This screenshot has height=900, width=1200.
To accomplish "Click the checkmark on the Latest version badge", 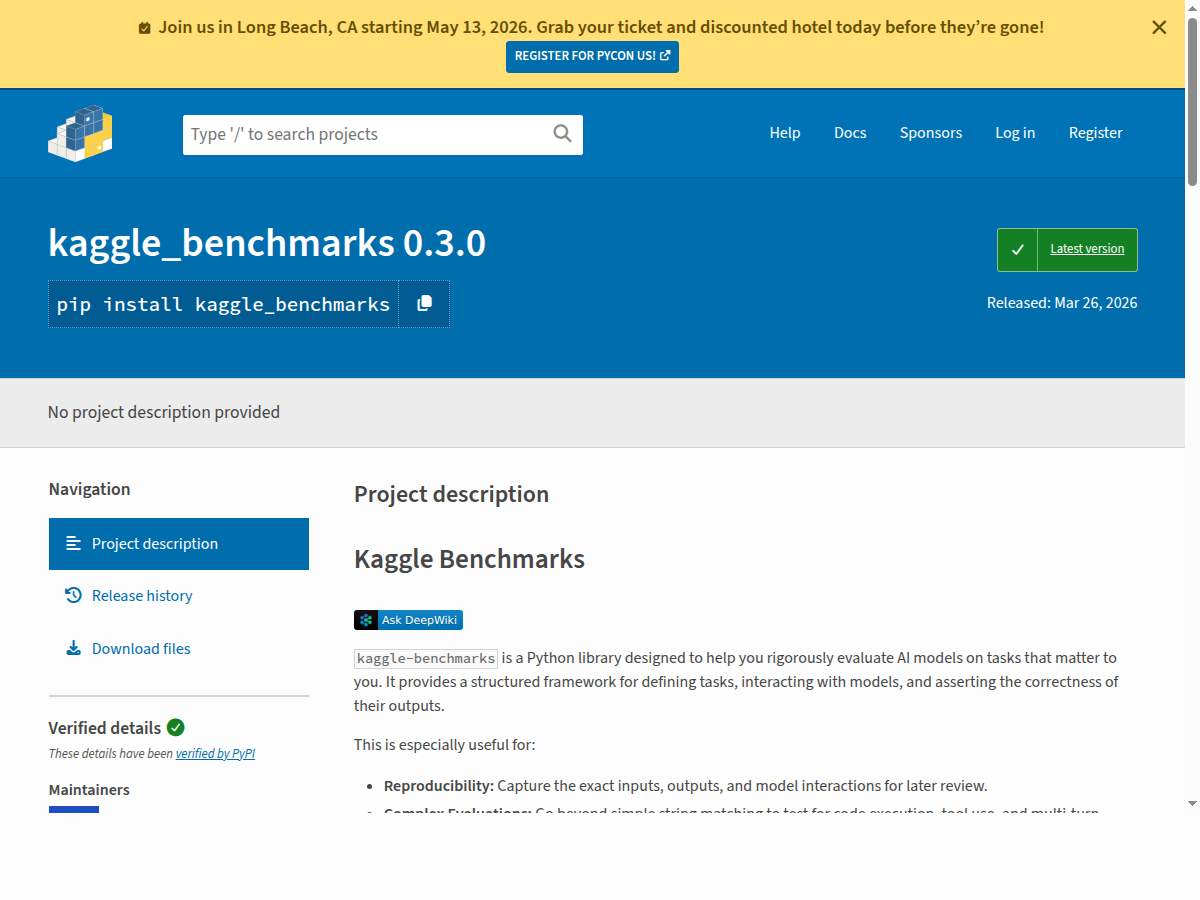I will (1018, 249).
